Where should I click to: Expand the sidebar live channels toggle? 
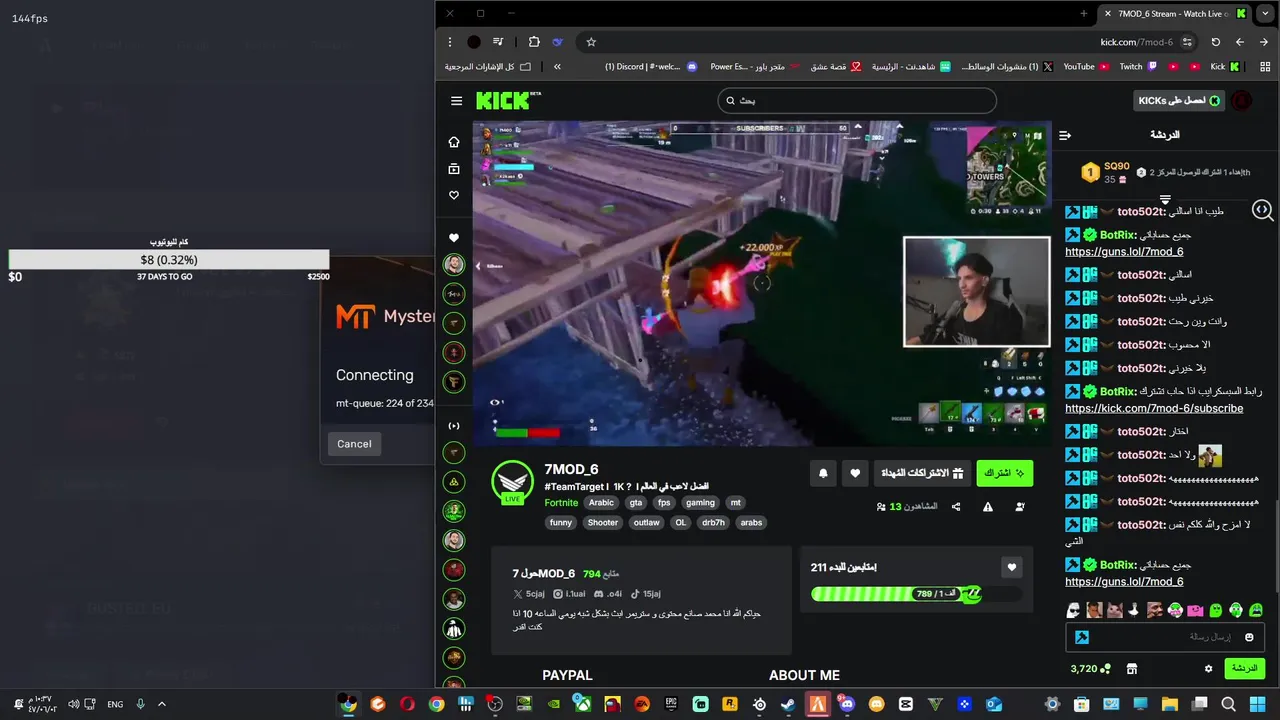[454, 426]
